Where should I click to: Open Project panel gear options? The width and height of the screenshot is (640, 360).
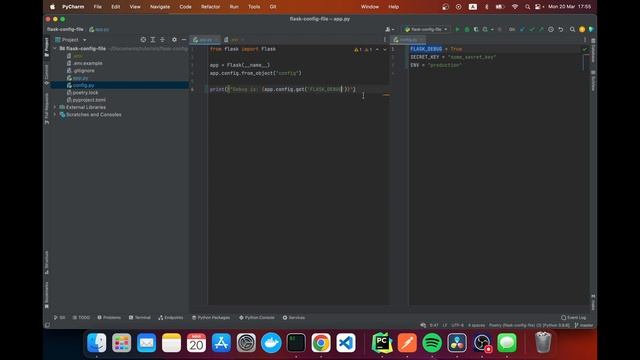(174, 40)
